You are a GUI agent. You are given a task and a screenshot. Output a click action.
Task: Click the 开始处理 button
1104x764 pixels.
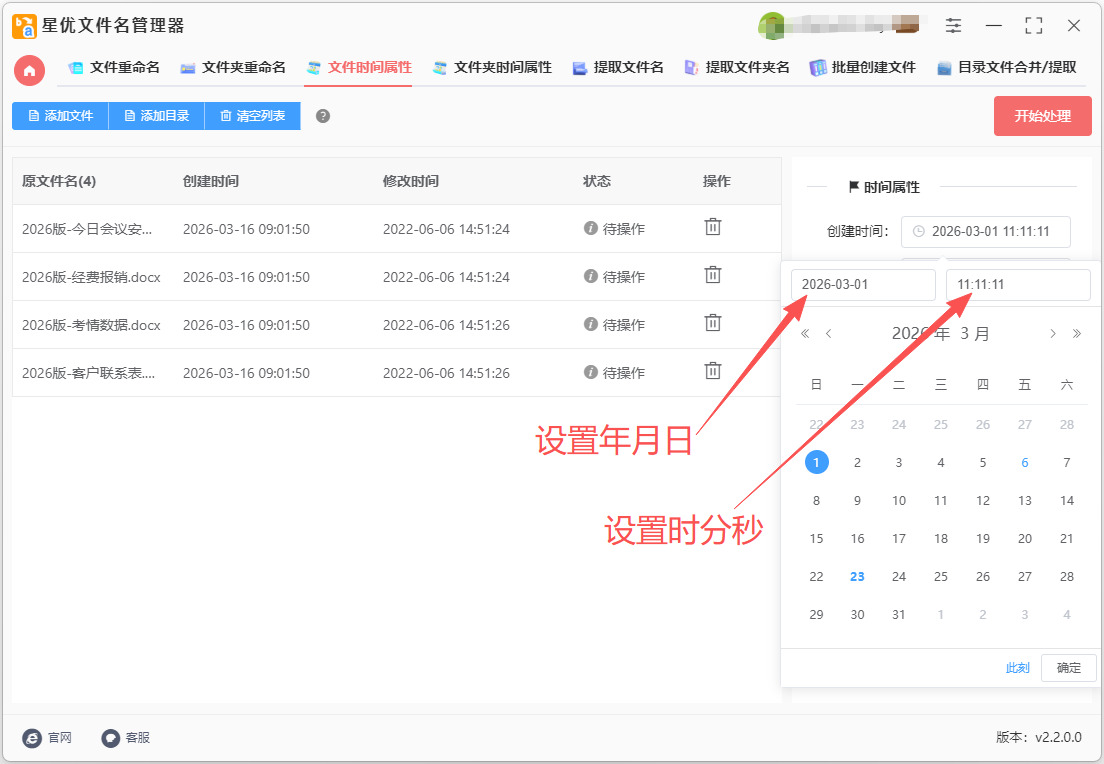pyautogui.click(x=1042, y=116)
